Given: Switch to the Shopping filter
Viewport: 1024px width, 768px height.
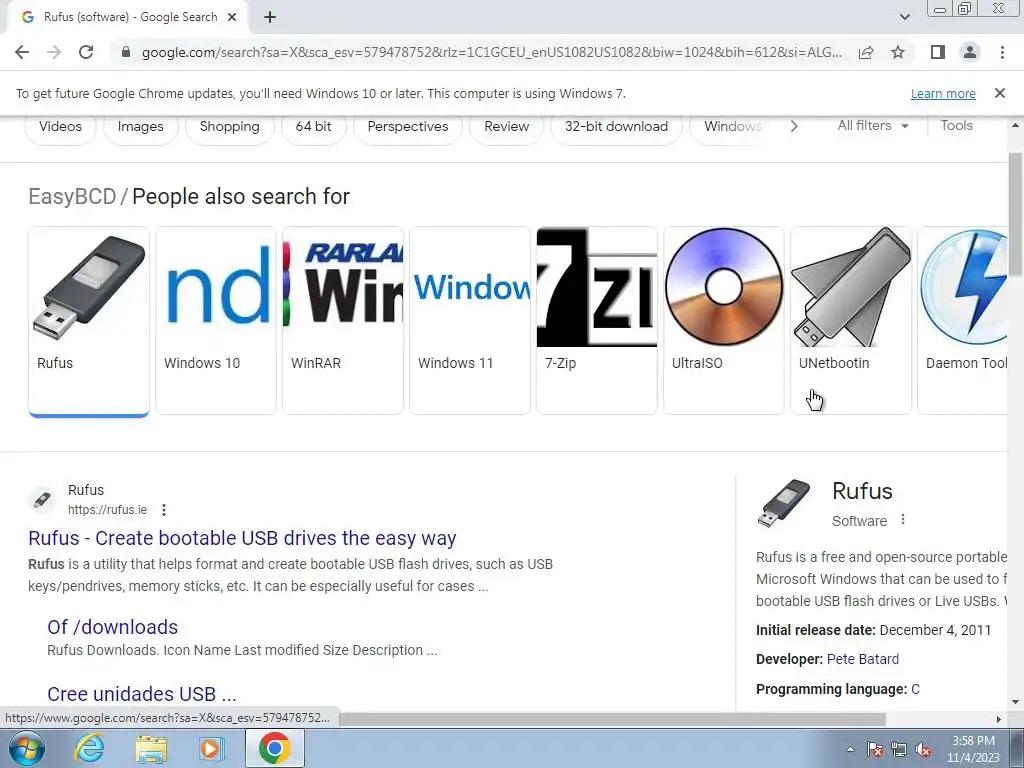Looking at the screenshot, I should (x=229, y=127).
